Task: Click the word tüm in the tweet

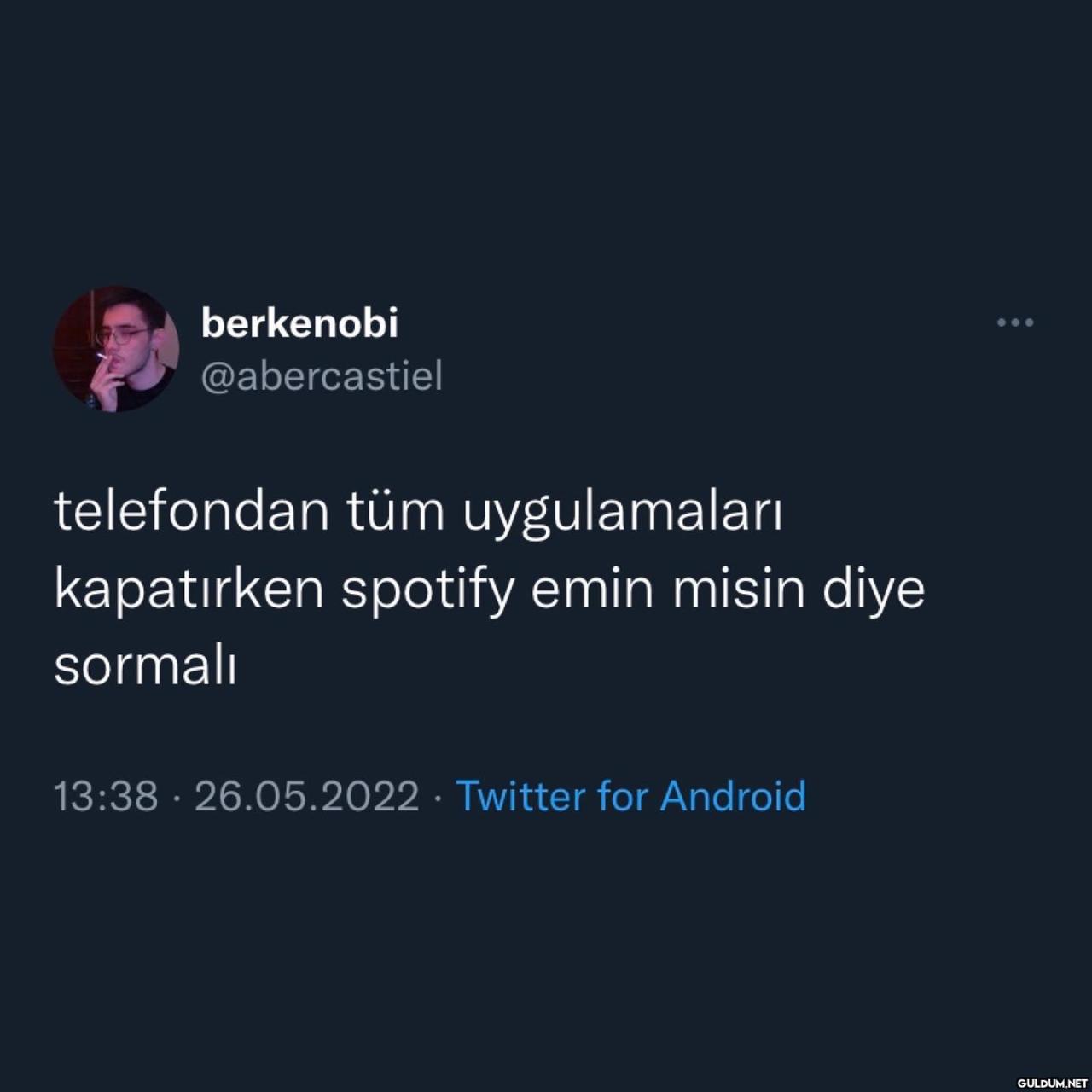Action: [x=396, y=512]
